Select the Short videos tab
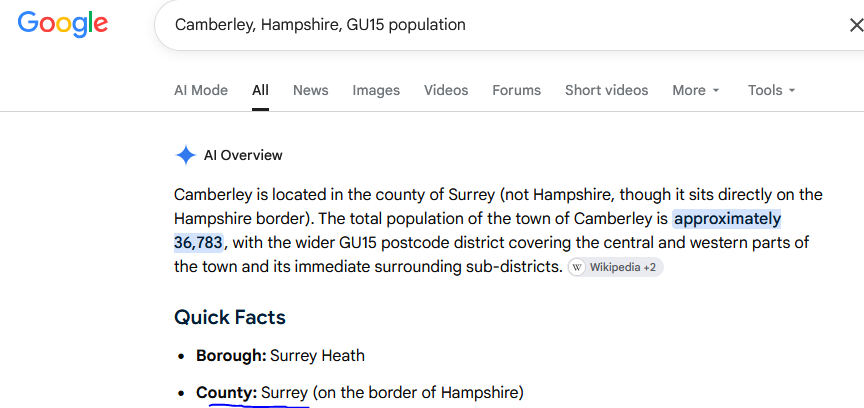The image size is (864, 408). point(607,90)
